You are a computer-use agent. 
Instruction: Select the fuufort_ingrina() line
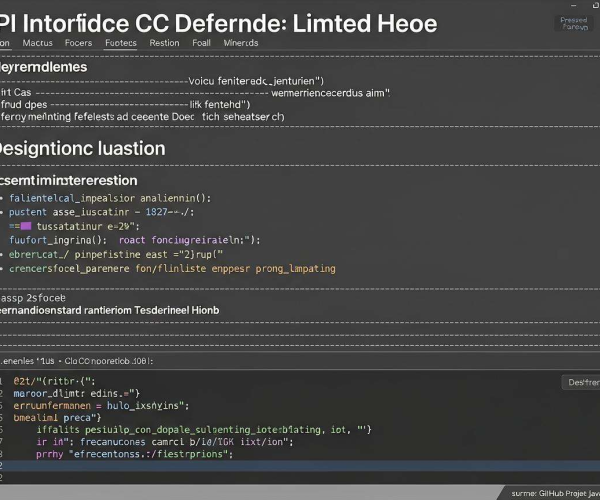(x=135, y=240)
